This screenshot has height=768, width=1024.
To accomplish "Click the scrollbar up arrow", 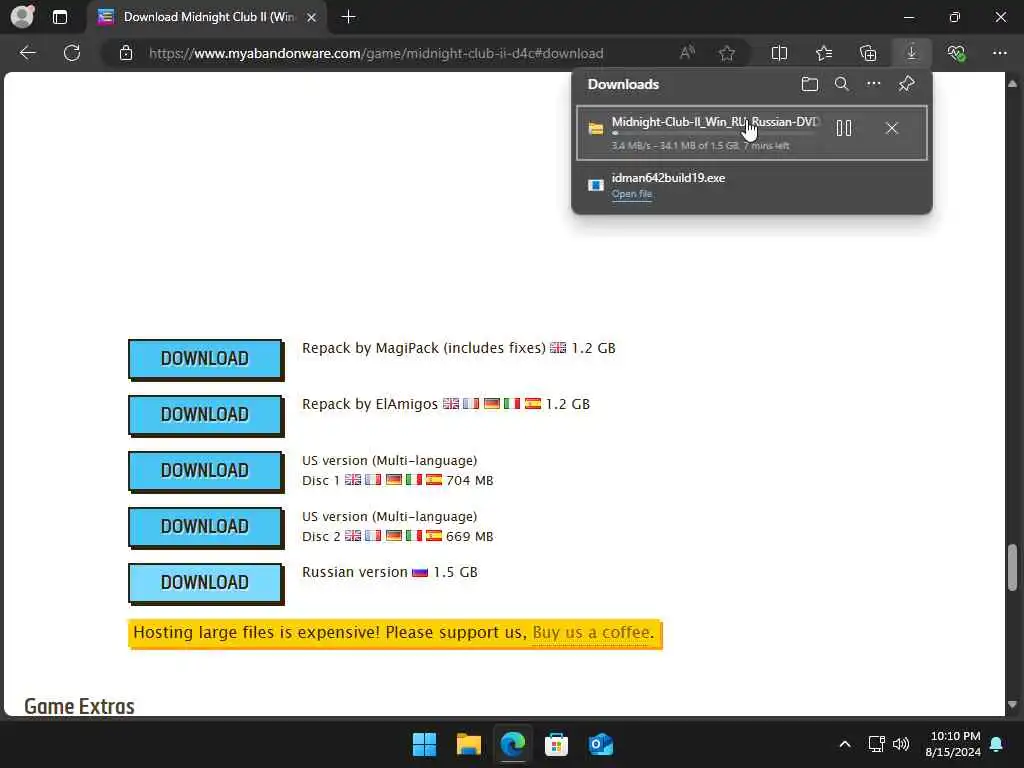I will pyautogui.click(x=1012, y=84).
